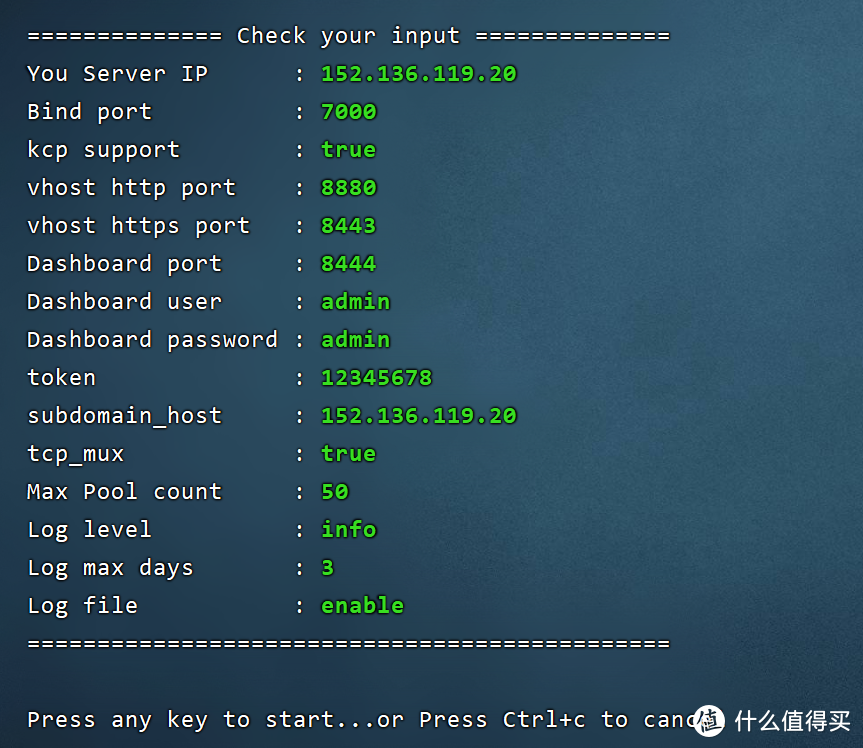Click the Log file value enable
863x748 pixels.
pos(362,606)
